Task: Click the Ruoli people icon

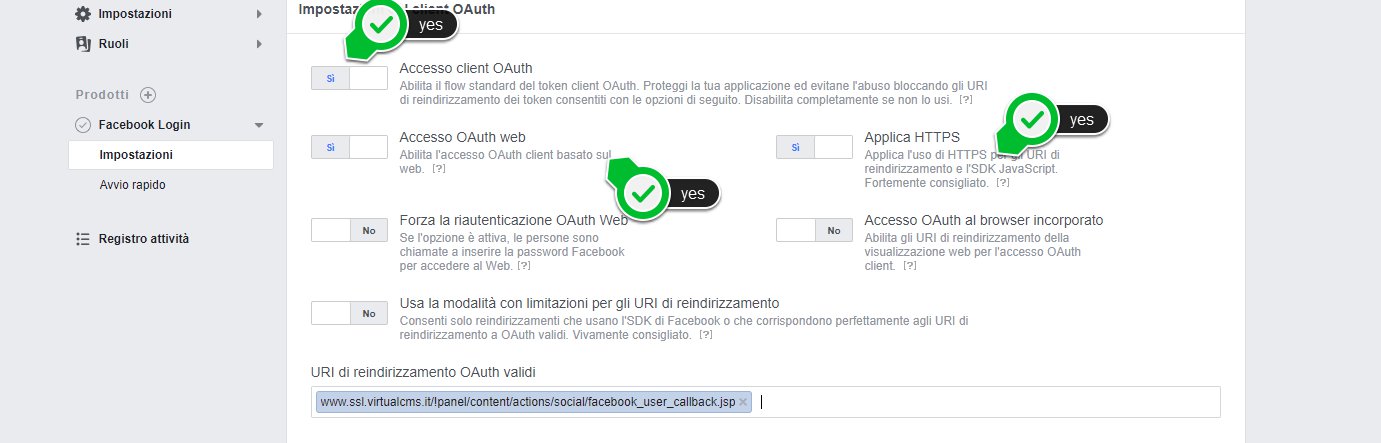Action: 83,44
